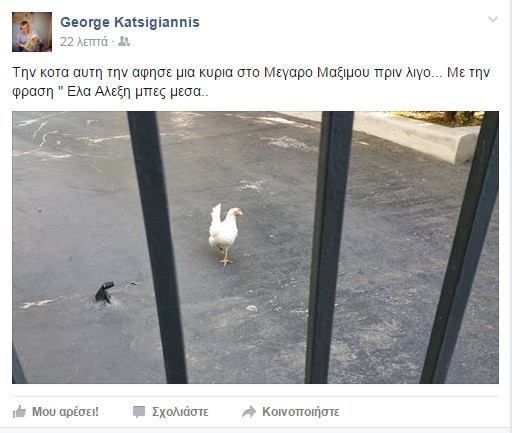Click the white chicken in the photo

coord(225,234)
